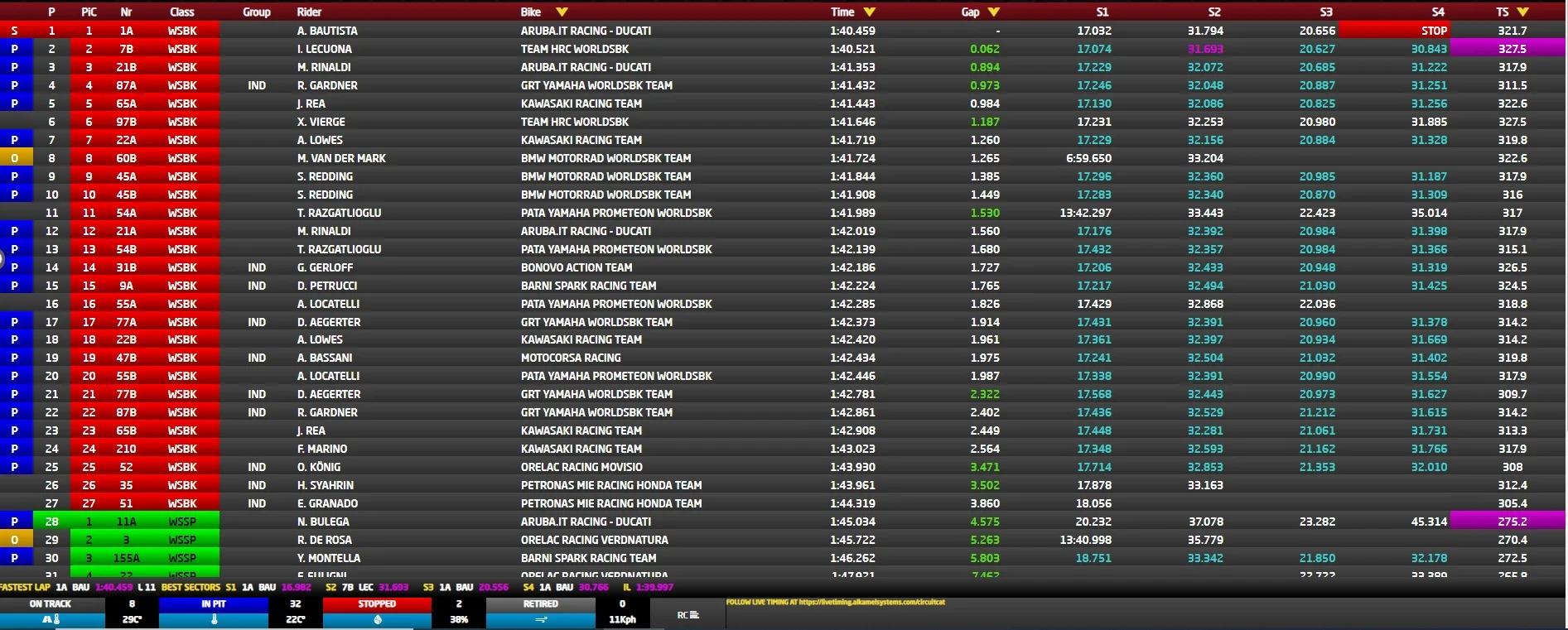
Task: Click the orange O badge for M. Van Der Mark
Action: click(x=15, y=158)
